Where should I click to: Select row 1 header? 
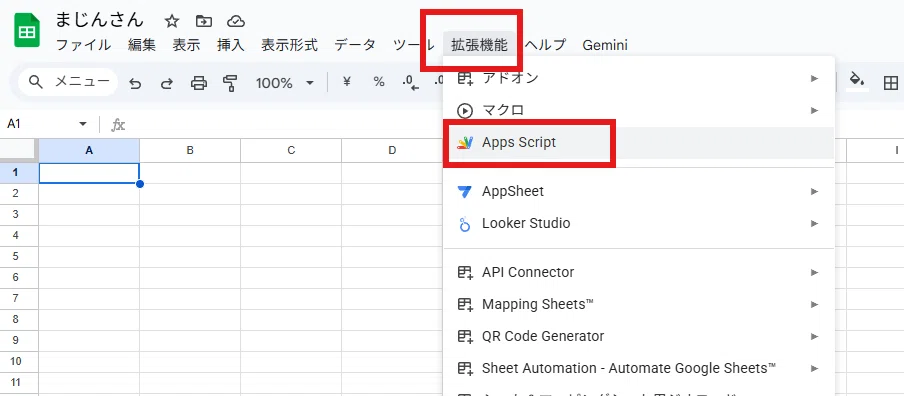[x=19, y=173]
